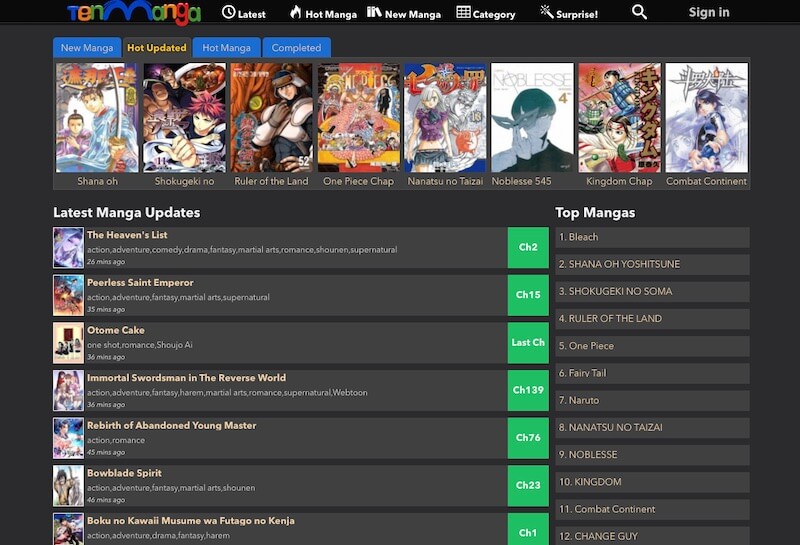Screen dimensions: 800x545
Task: Click the green Ch76 button
Action: coord(528,438)
